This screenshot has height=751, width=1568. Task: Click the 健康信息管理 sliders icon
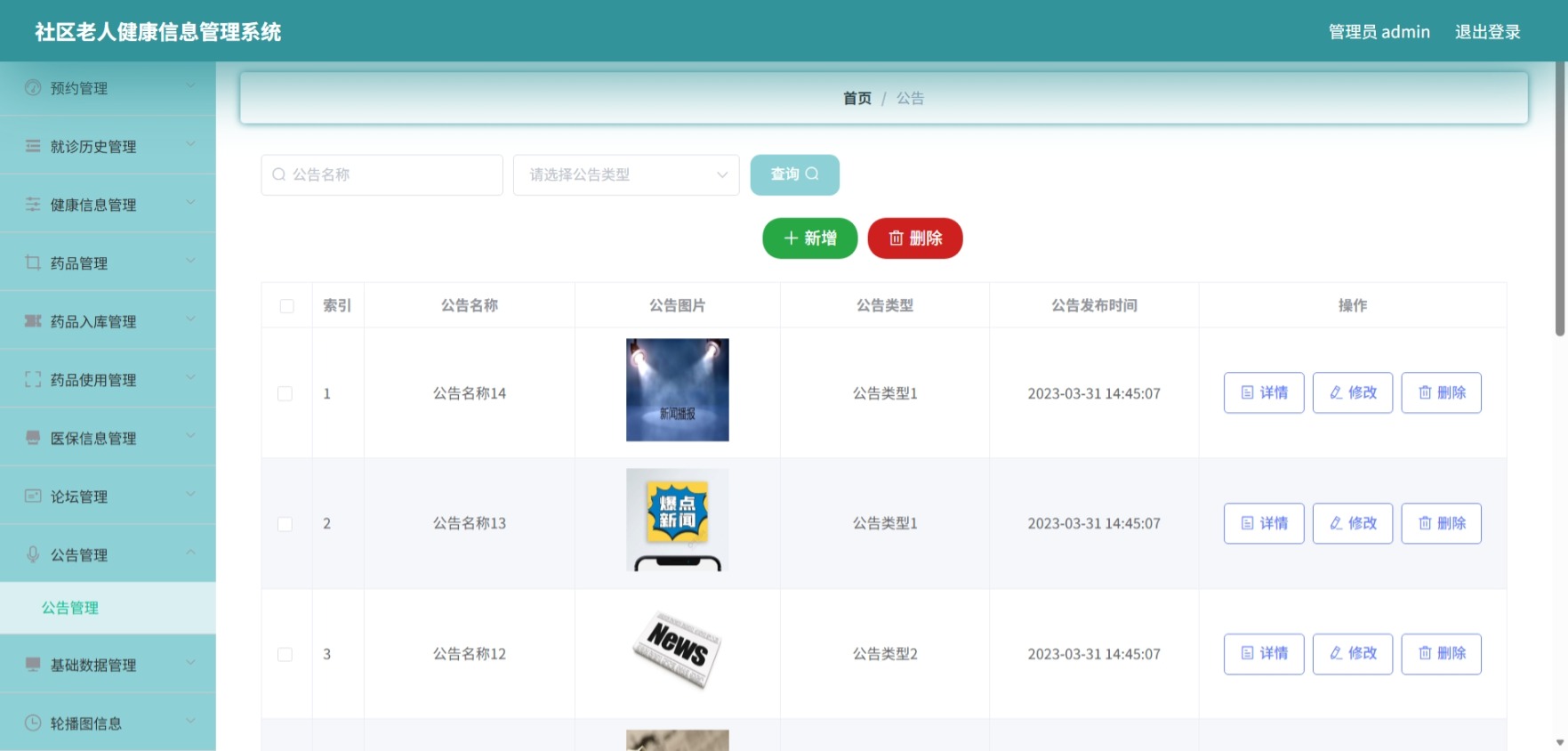pyautogui.click(x=33, y=204)
